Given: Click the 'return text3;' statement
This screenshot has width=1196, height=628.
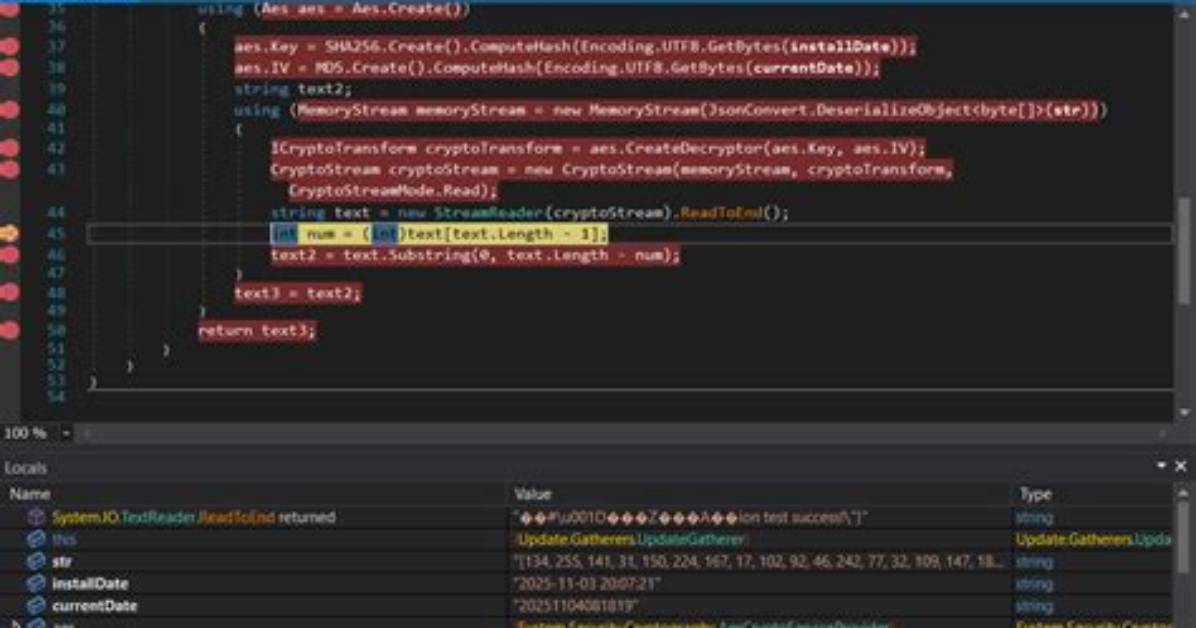Looking at the screenshot, I should pos(256,330).
